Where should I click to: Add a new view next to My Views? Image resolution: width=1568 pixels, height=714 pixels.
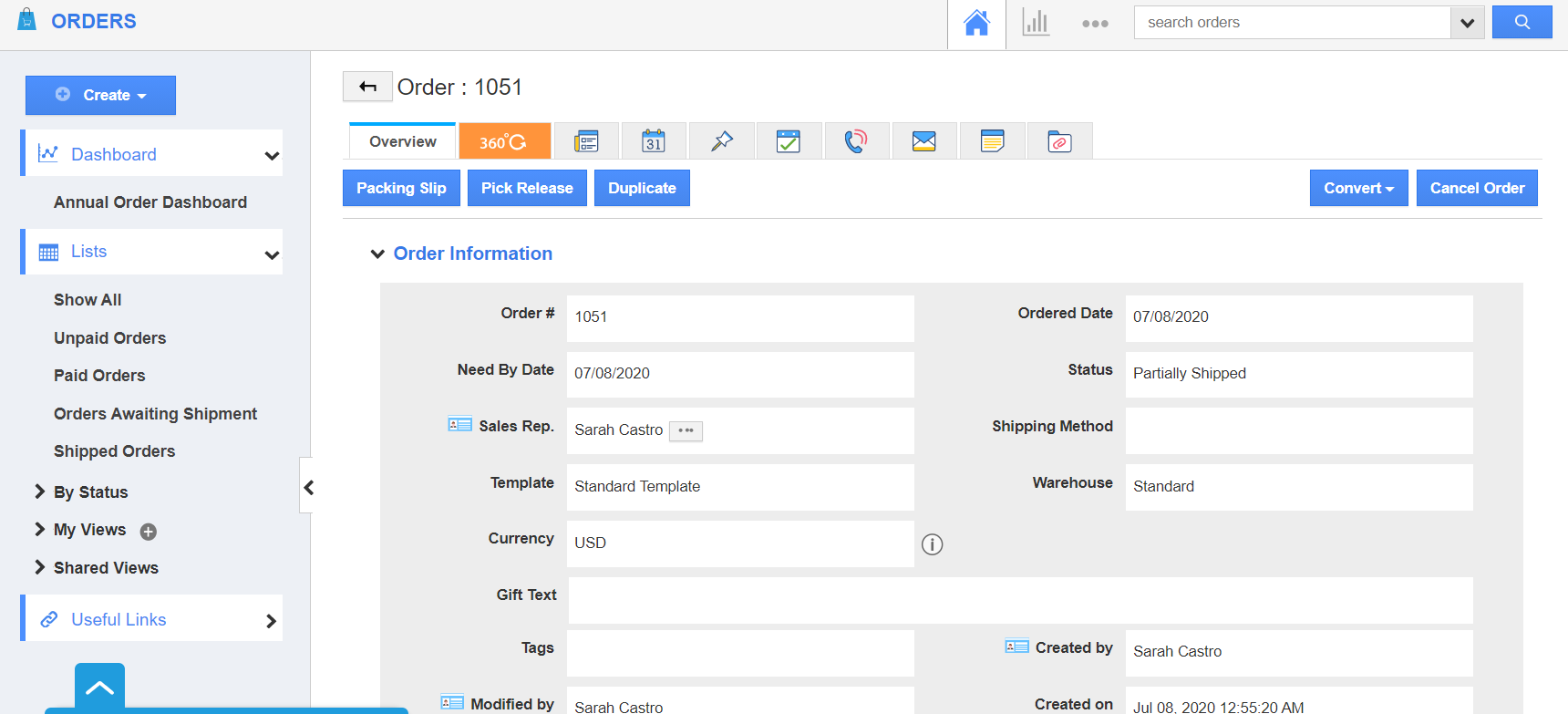point(149,532)
